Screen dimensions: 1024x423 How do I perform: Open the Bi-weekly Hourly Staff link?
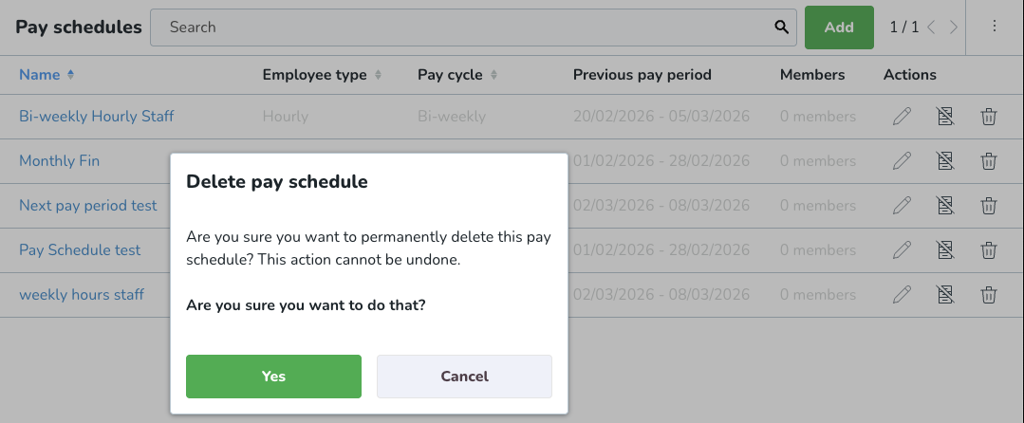tap(96, 117)
